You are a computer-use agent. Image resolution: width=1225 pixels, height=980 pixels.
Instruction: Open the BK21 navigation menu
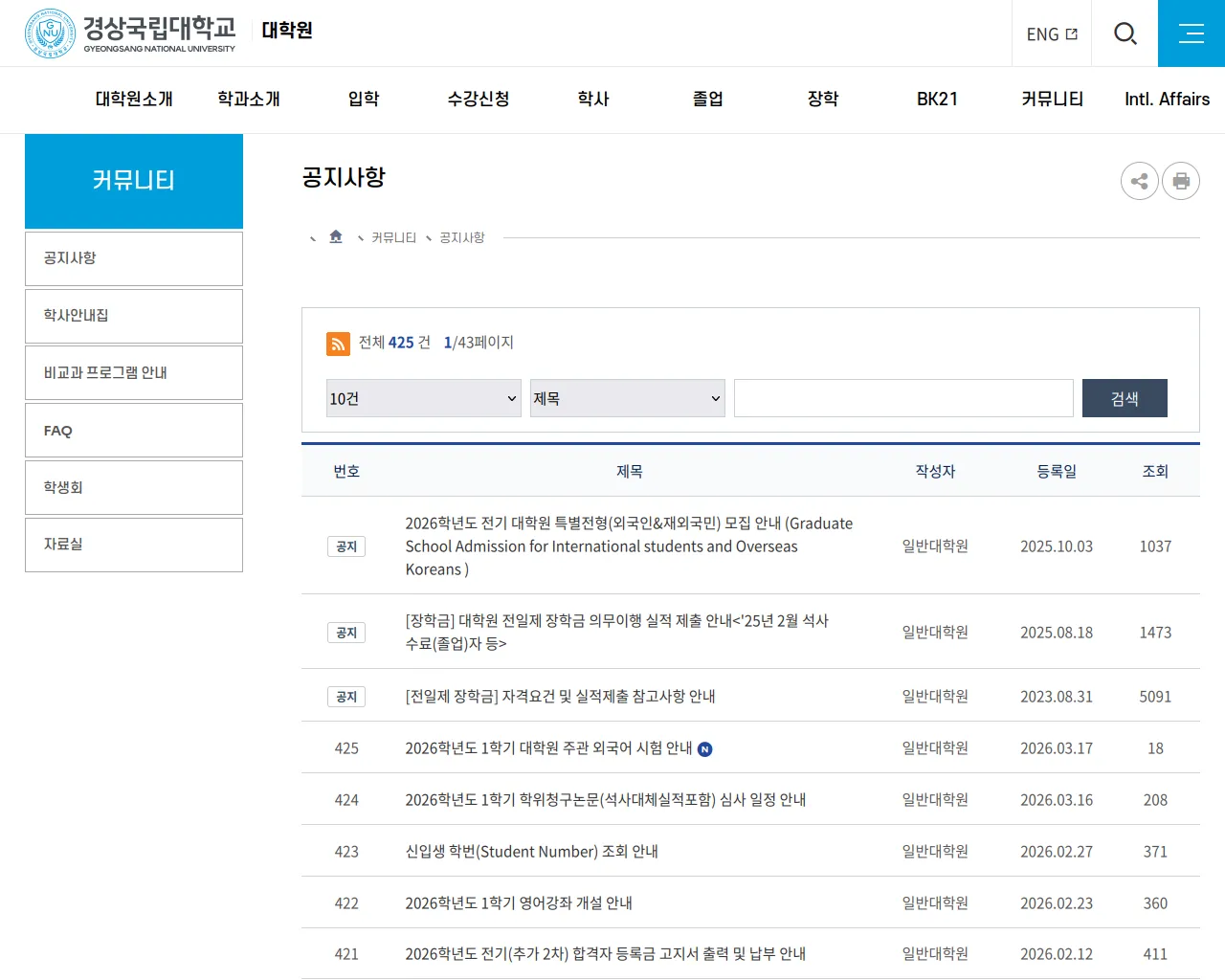936,100
